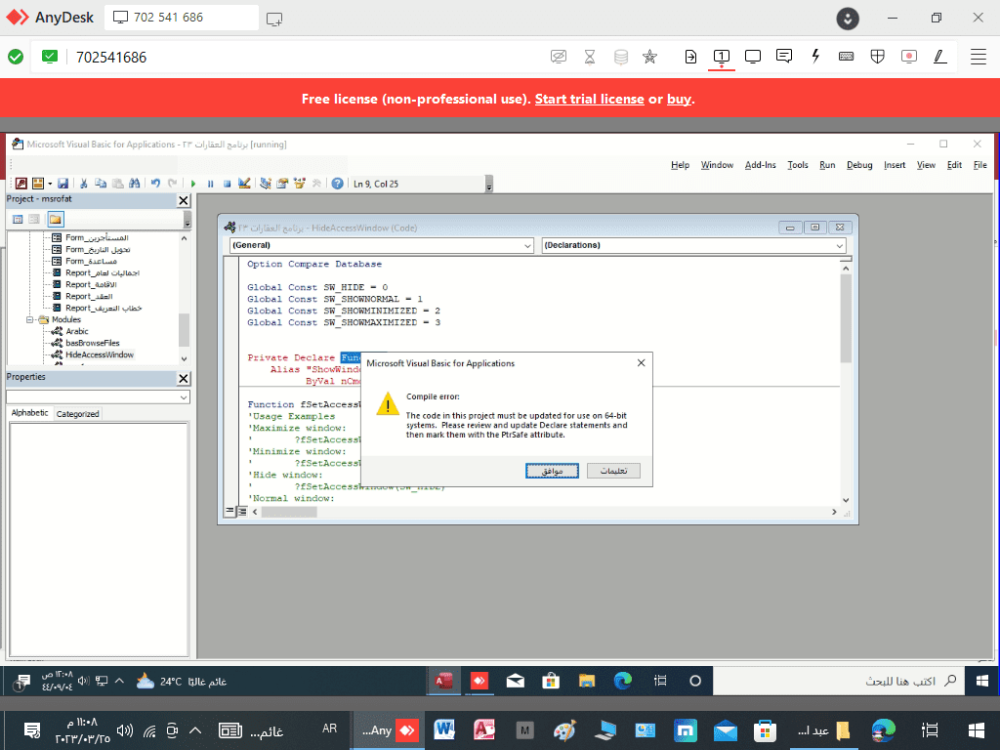Click the Cut scissors icon in VBA toolbar
Image resolution: width=1000 pixels, height=750 pixels.
pyautogui.click(x=84, y=184)
